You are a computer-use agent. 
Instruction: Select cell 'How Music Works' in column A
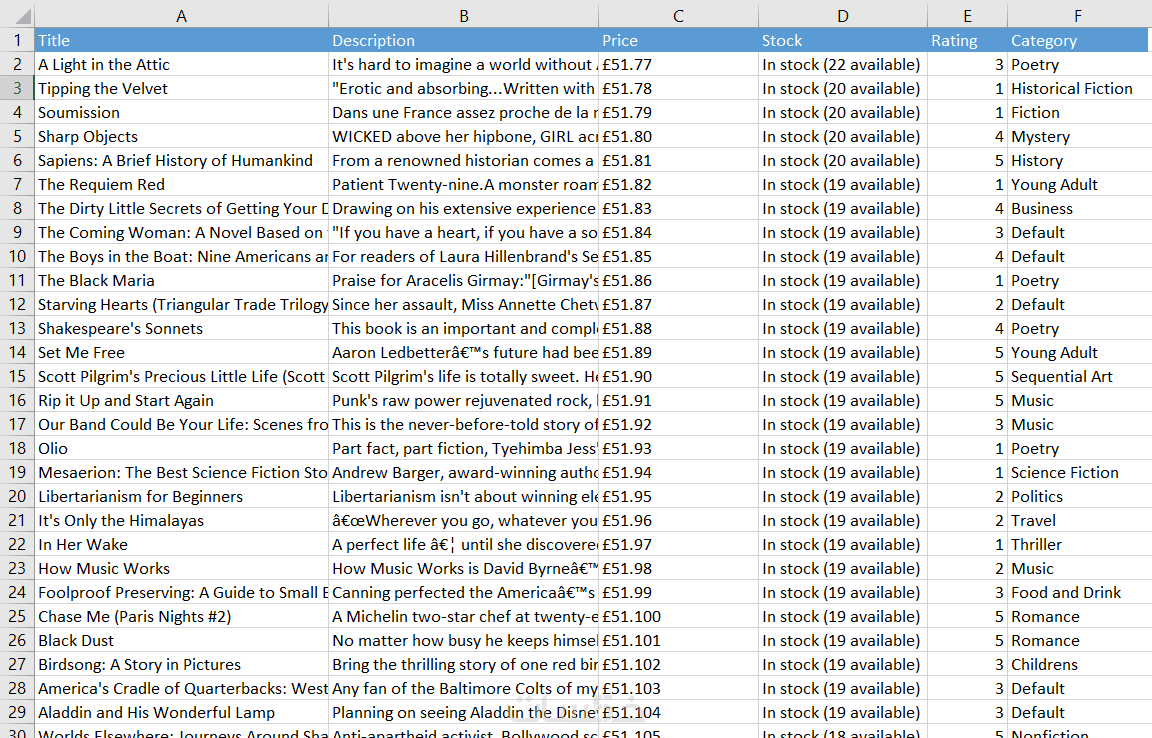point(181,568)
